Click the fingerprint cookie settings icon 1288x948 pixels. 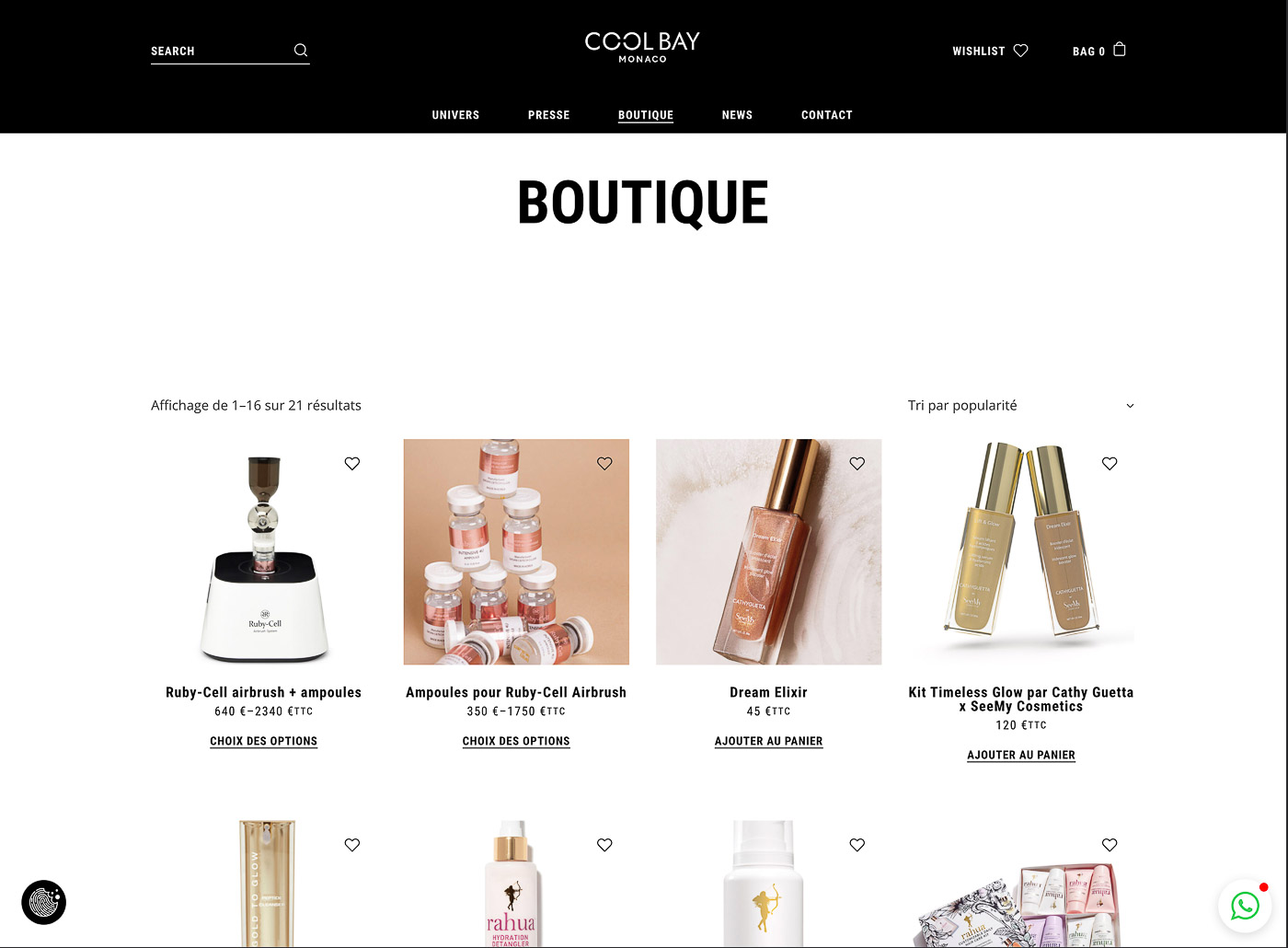pyautogui.click(x=44, y=902)
